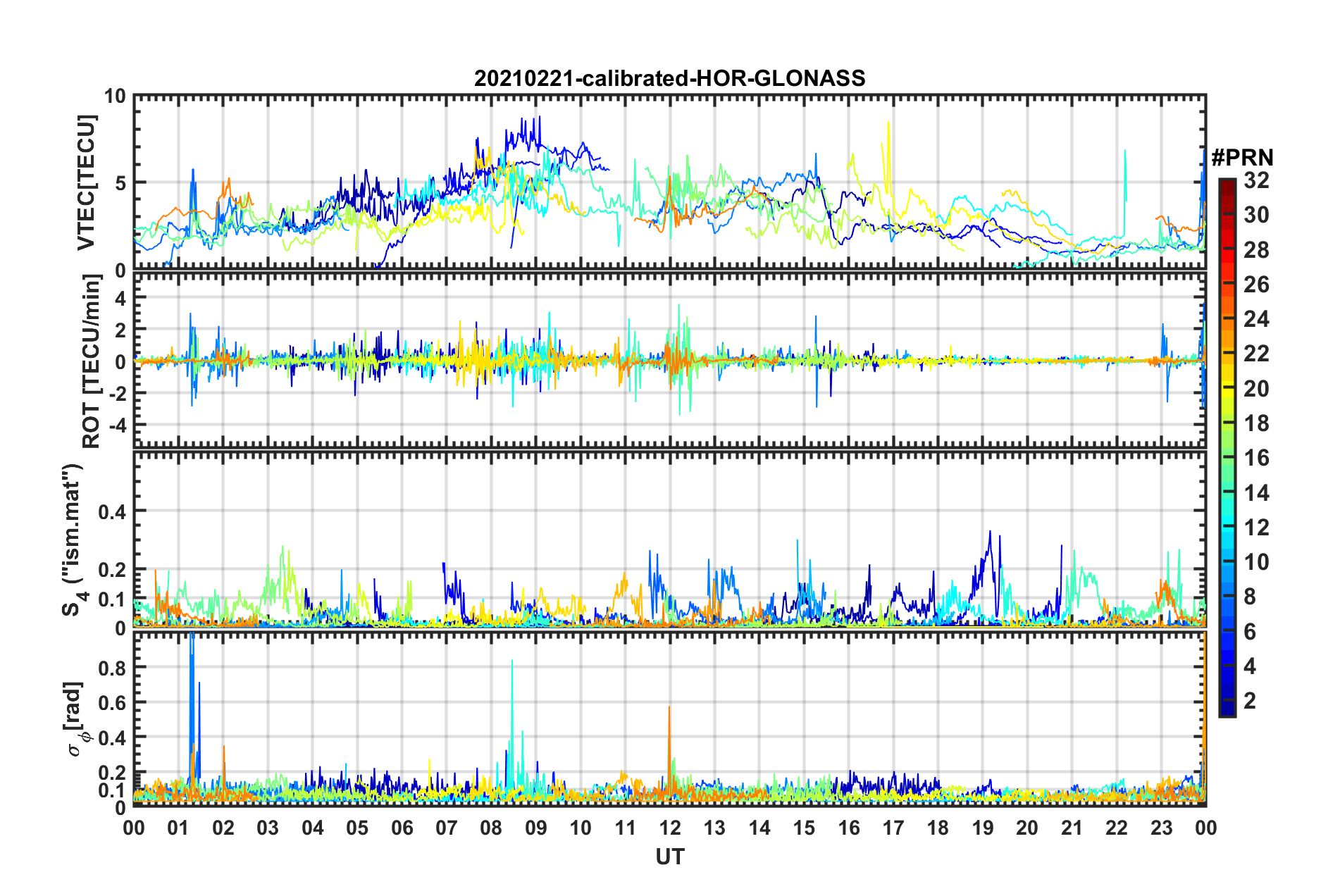Screen dimensions: 1340x896
Task: Click the sigma-phi [rad] y-axis label
Action: coord(75,719)
